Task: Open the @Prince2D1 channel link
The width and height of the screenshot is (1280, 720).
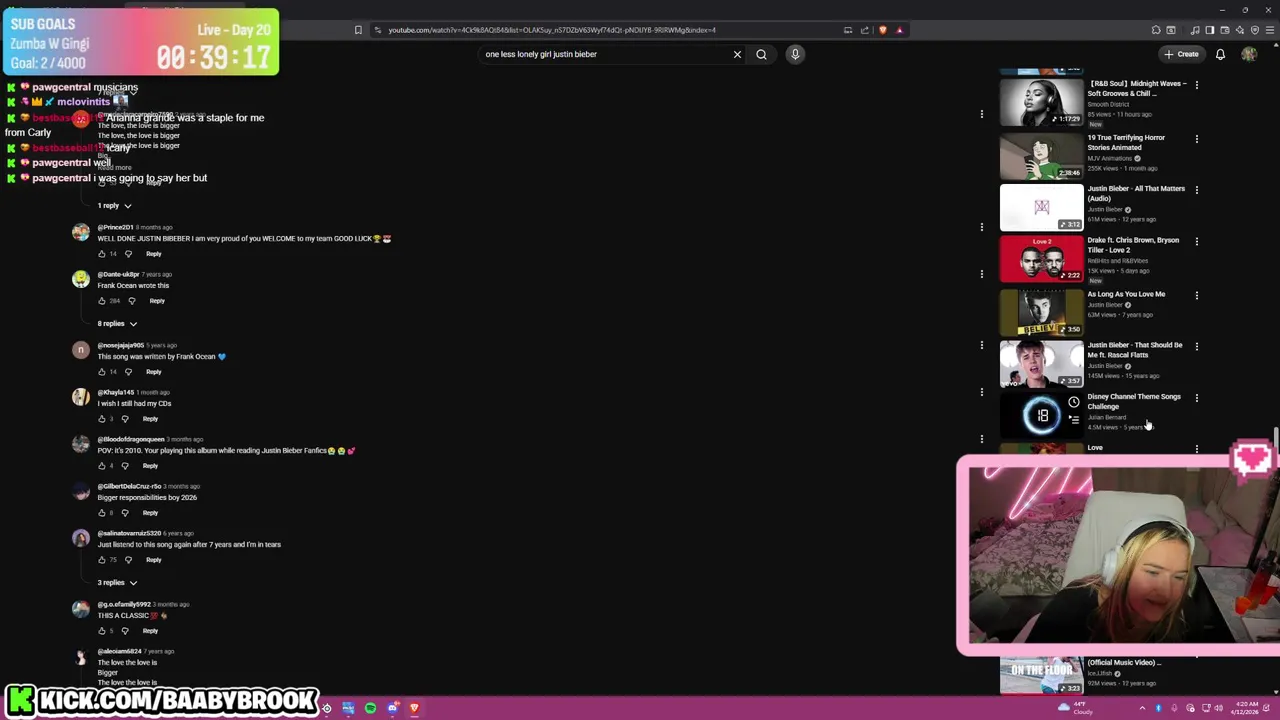Action: click(115, 227)
